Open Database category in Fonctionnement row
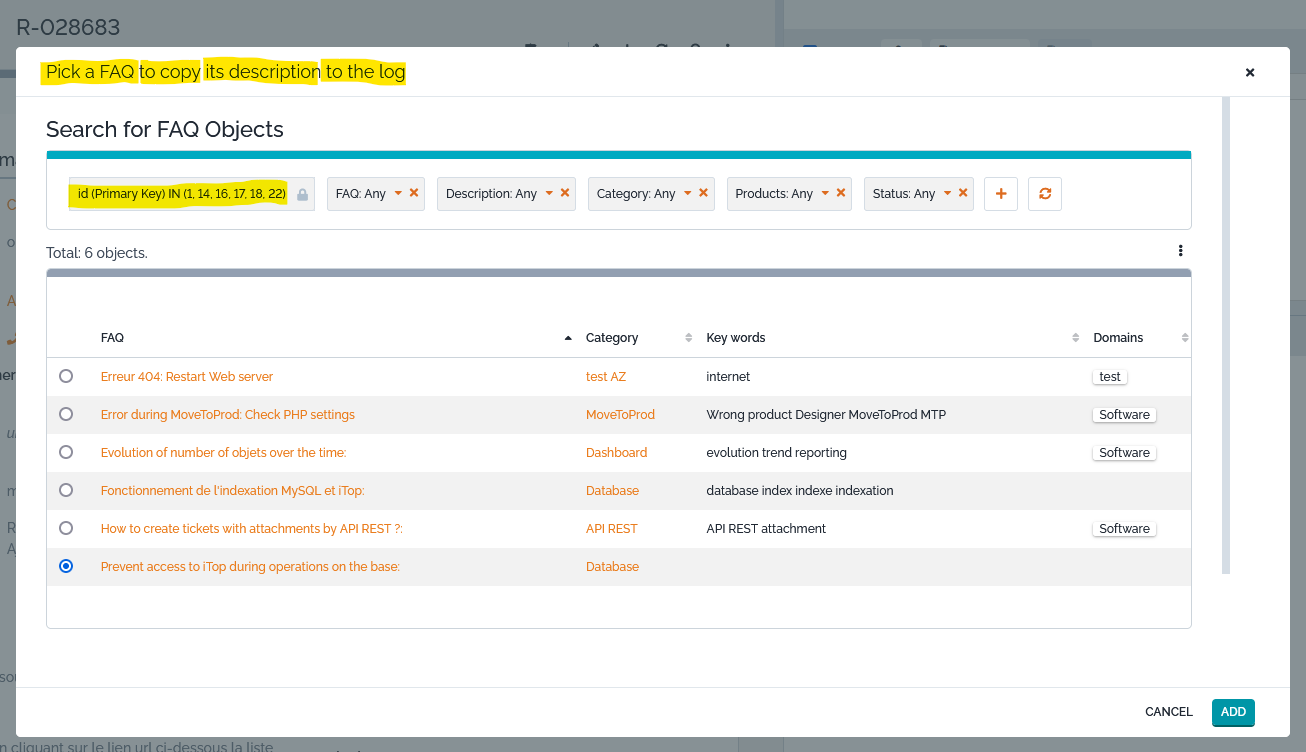This screenshot has height=752, width=1306. pos(612,491)
